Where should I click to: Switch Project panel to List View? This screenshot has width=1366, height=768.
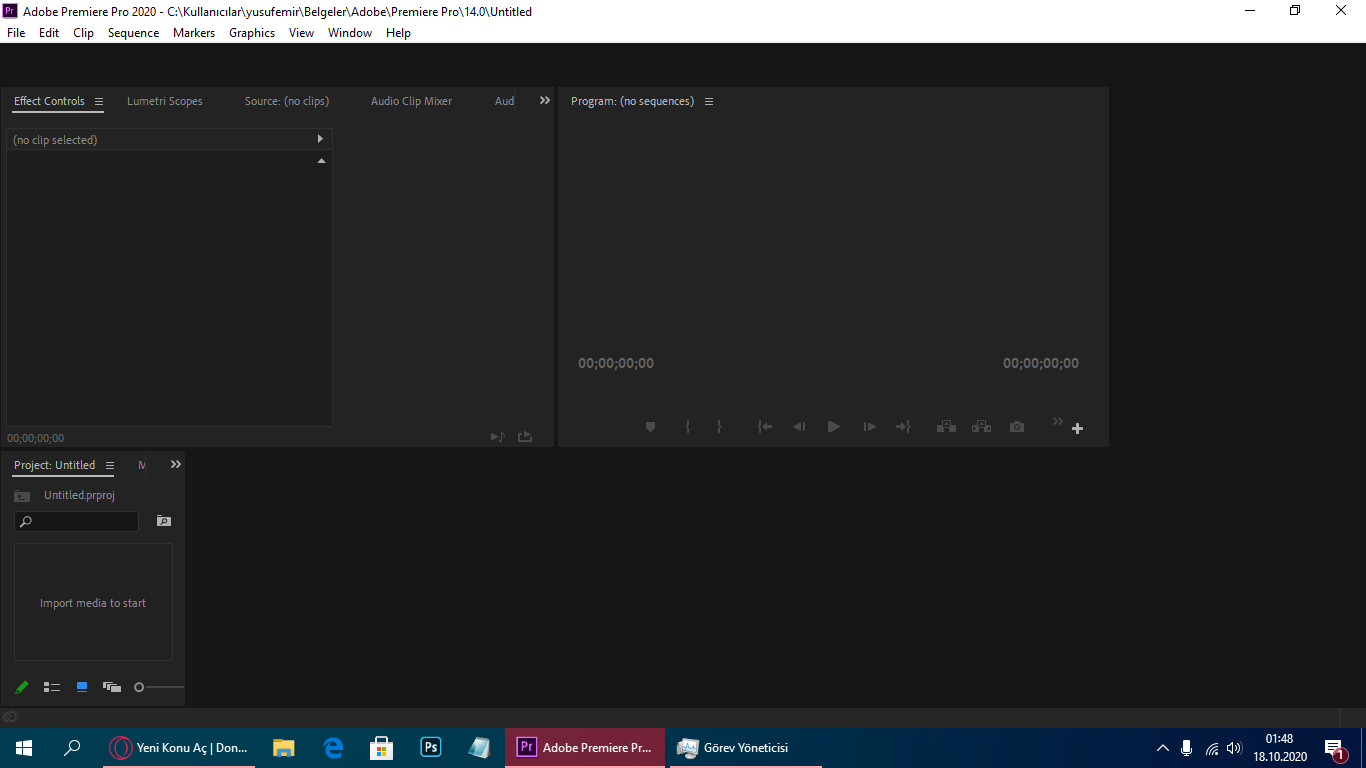[52, 687]
